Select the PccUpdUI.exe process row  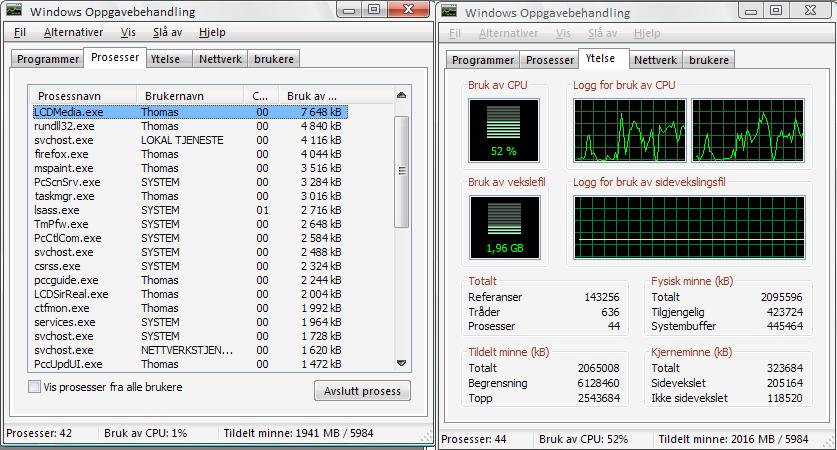[x=189, y=364]
